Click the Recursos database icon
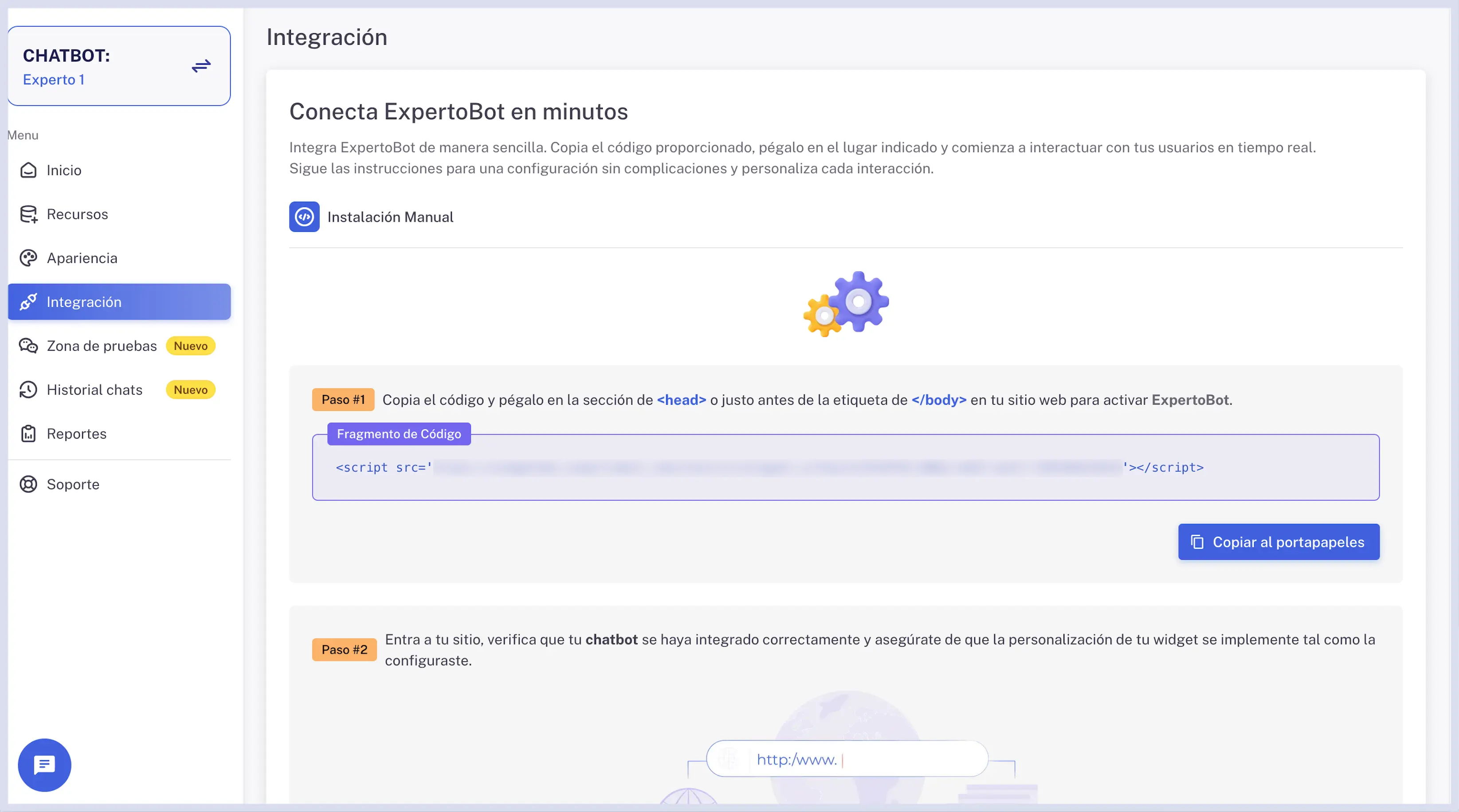1459x812 pixels. [x=28, y=214]
